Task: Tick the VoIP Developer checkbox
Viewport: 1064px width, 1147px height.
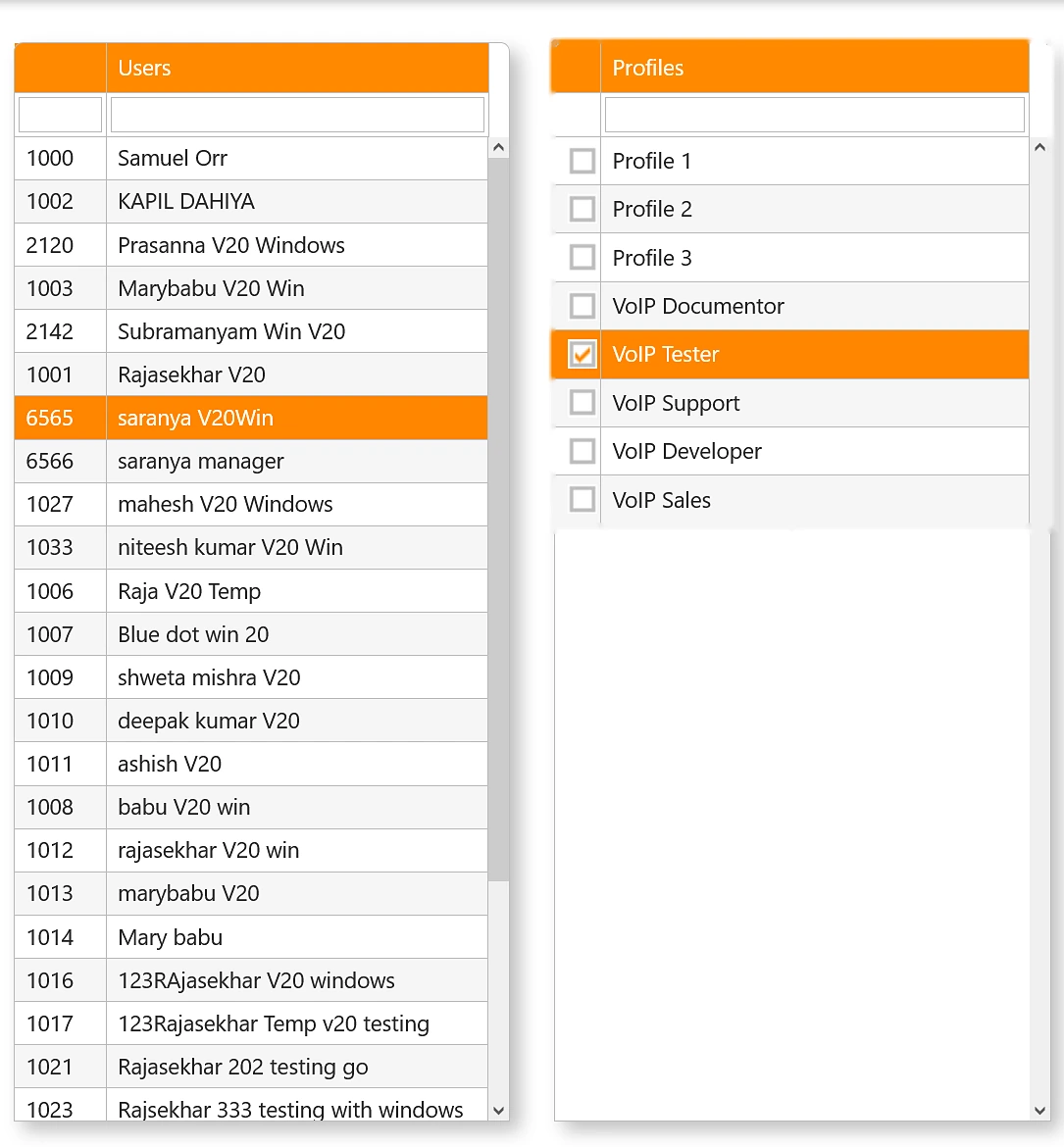Action: tap(582, 451)
